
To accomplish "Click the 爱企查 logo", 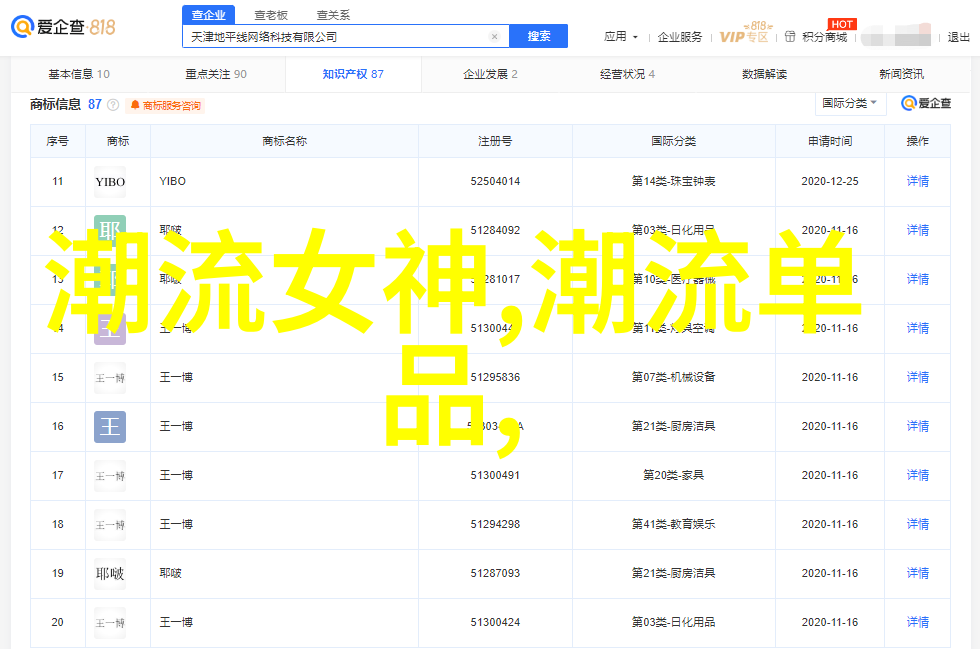I will (x=63, y=27).
